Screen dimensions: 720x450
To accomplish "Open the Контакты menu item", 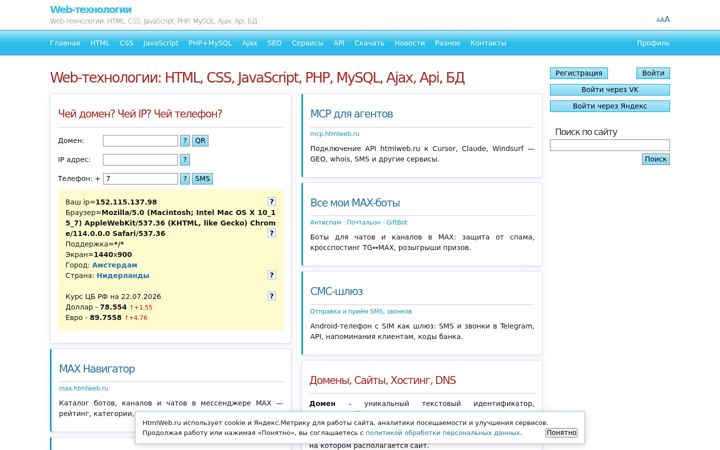I will point(488,43).
